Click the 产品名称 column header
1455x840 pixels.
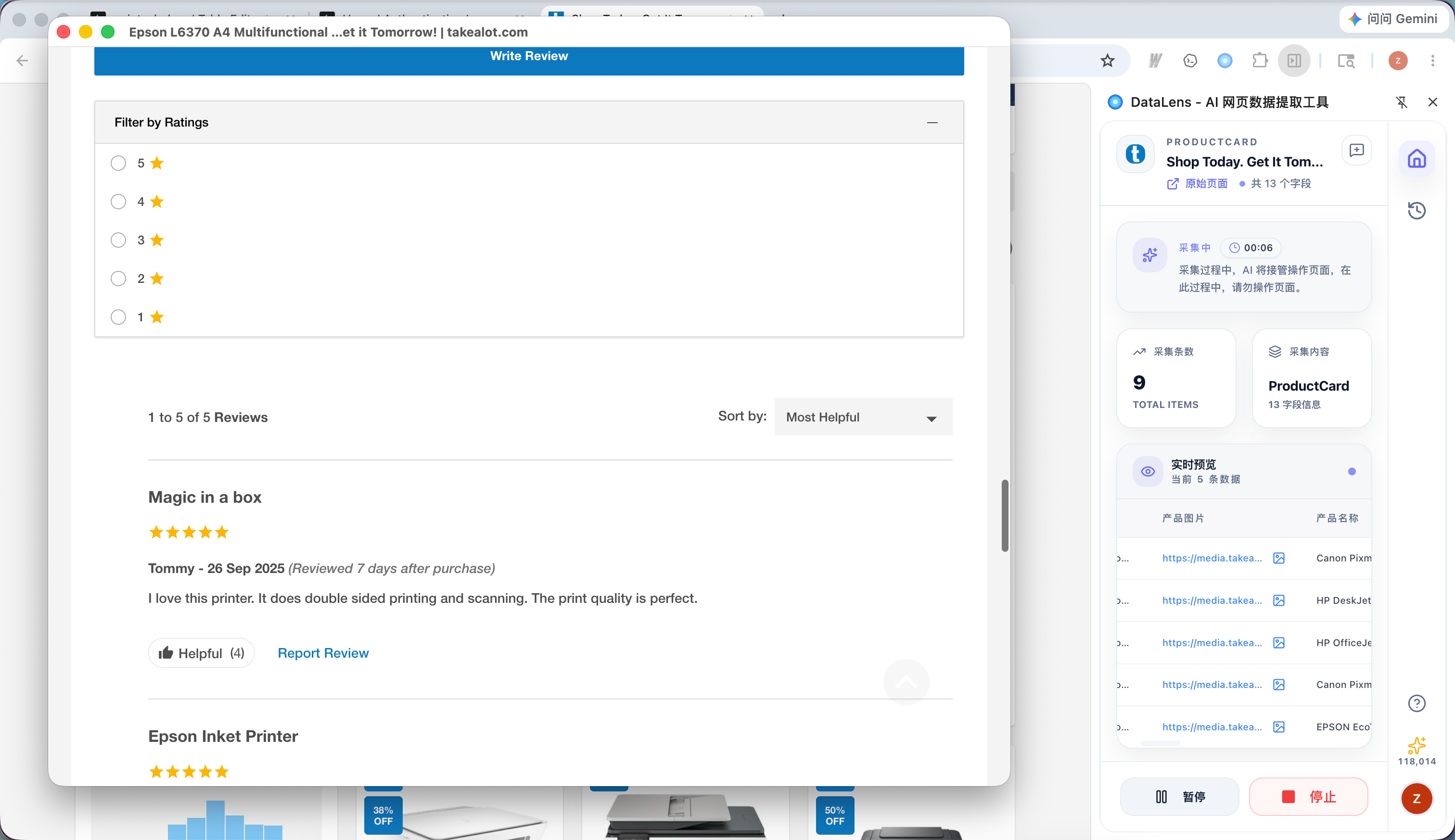pos(1337,518)
